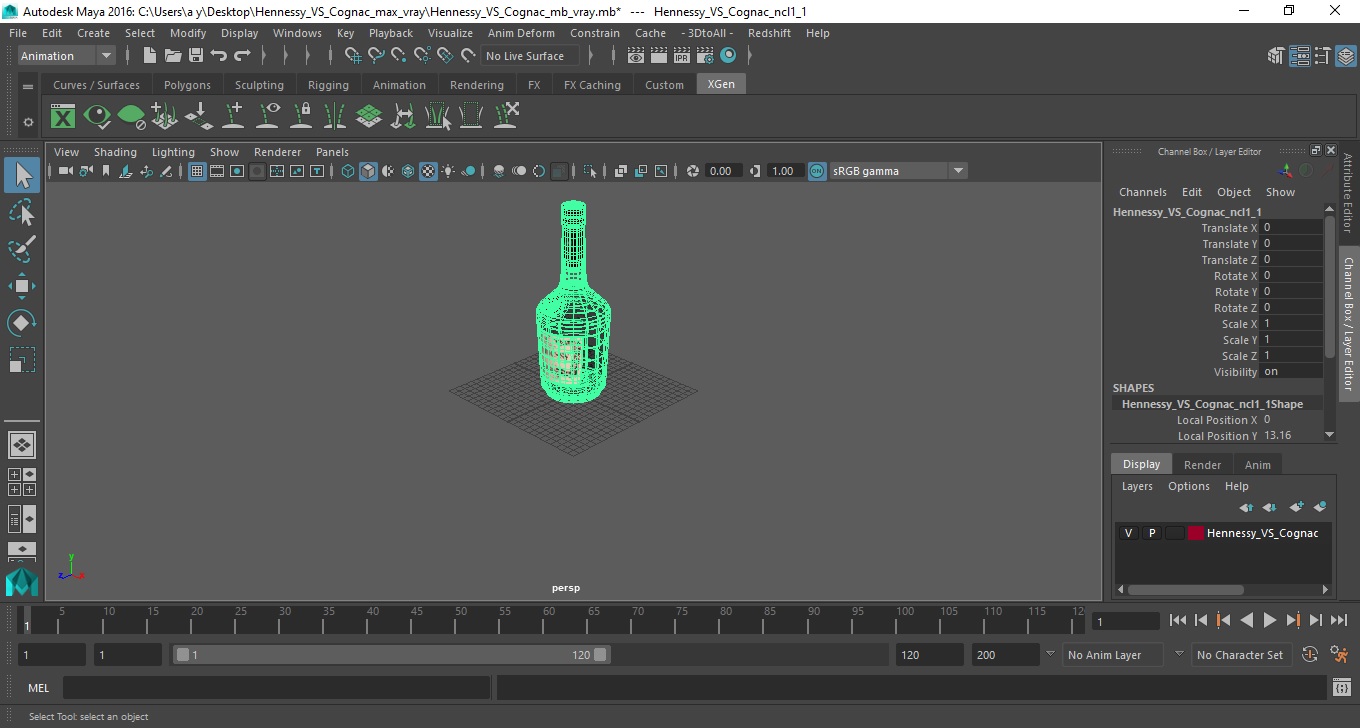Create a new empty layer icon
This screenshot has width=1360, height=728.
(1297, 507)
